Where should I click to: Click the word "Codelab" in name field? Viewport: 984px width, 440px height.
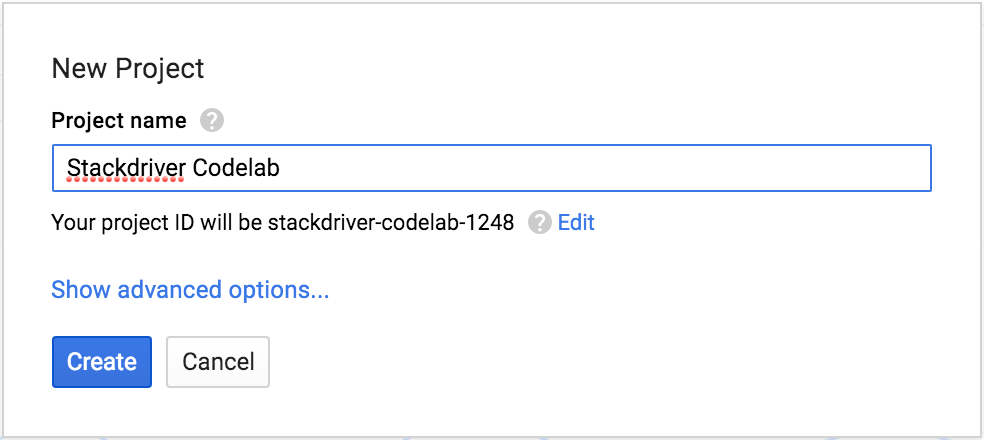coord(235,167)
